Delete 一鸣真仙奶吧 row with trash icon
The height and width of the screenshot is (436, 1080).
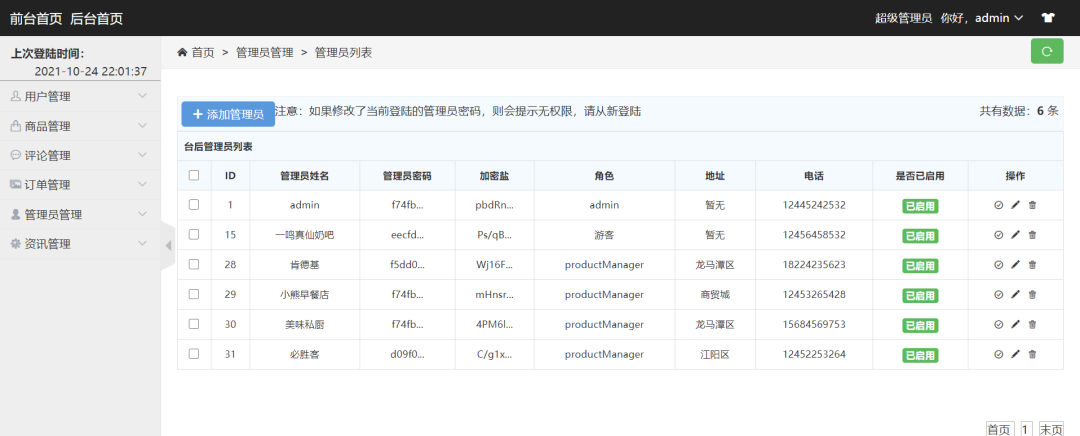tap(1032, 235)
